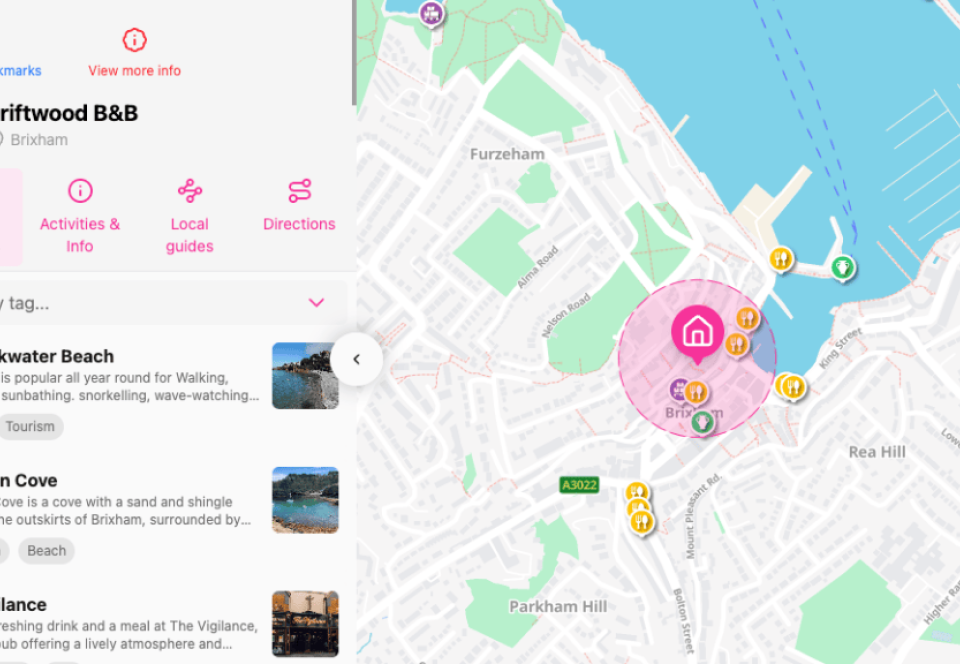Click the pink home pin on map

coord(697,331)
